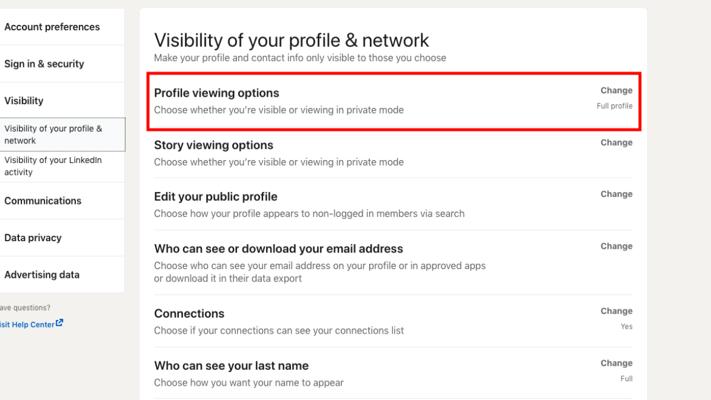Click Change for Profile viewing options
Image resolution: width=711 pixels, height=400 pixels.
tap(616, 91)
